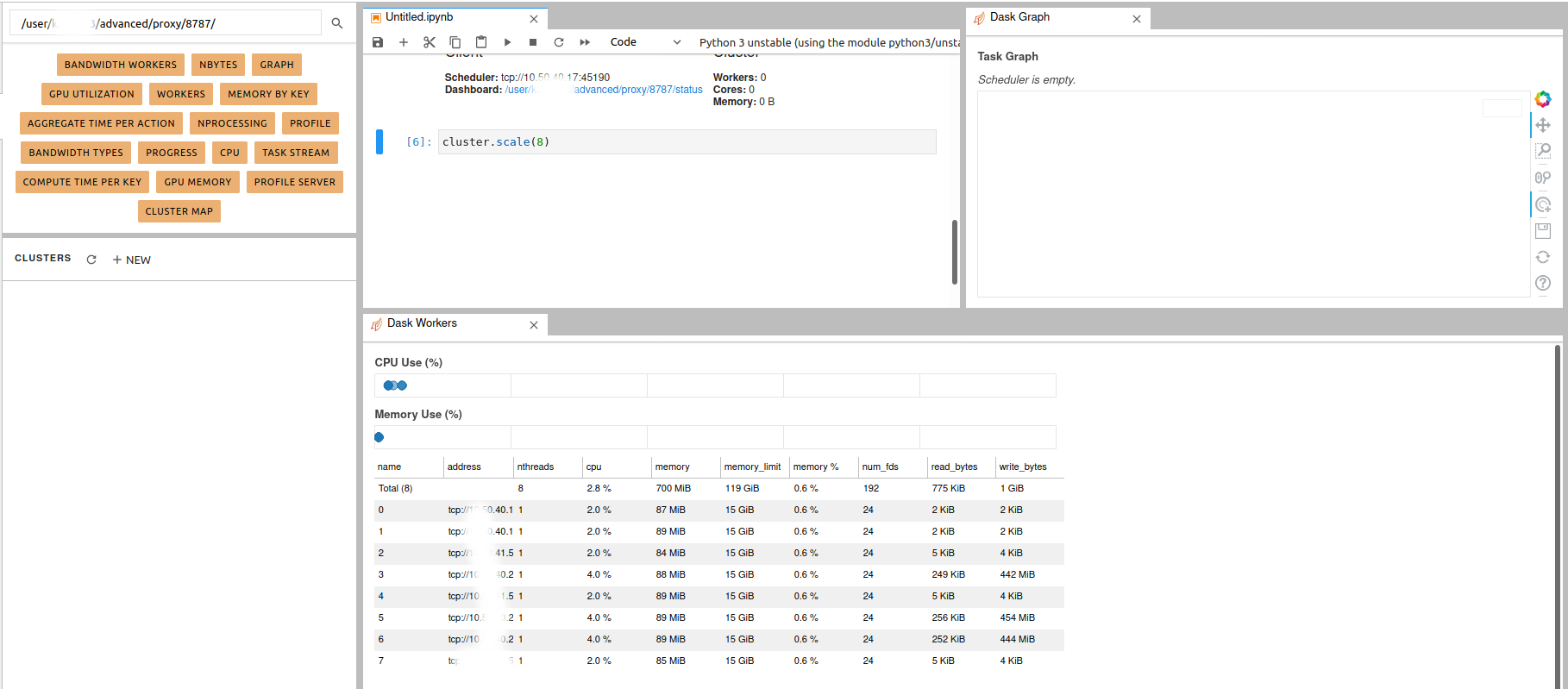1568x689 pixels.
Task: Paste cell from clipboard icon
Action: [481, 42]
